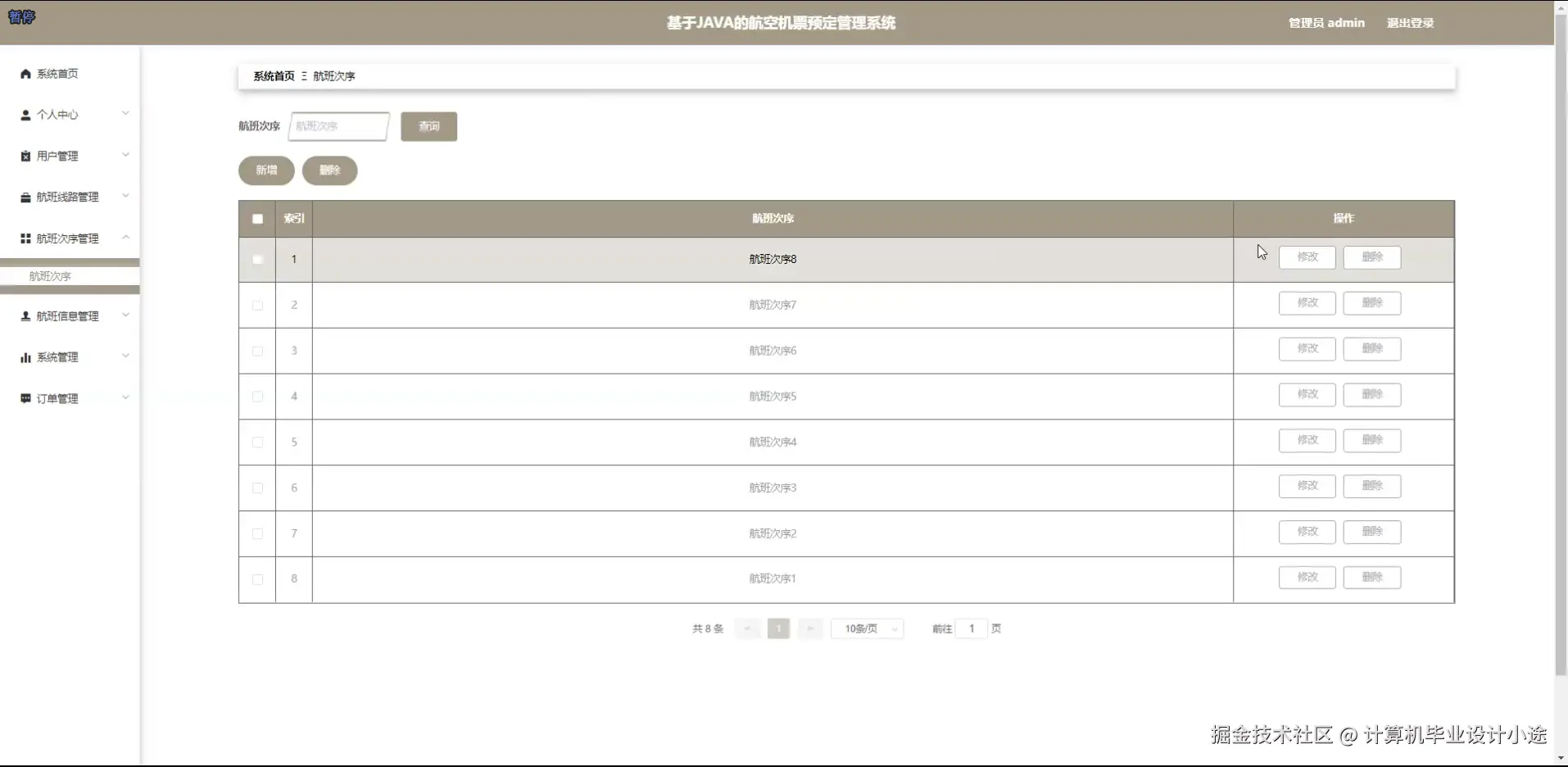Viewport: 1568px width, 767px height.
Task: Click 修改 for row 航班次序7
Action: (x=1307, y=303)
